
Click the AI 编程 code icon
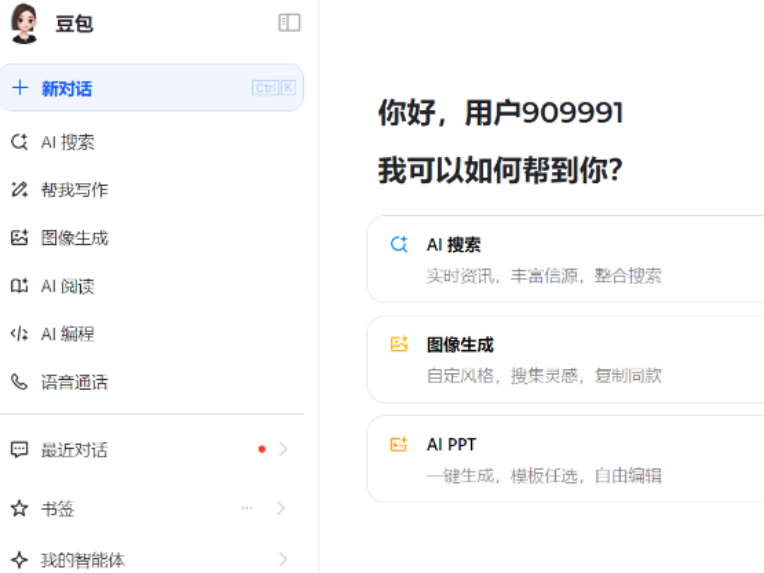[x=19, y=334]
